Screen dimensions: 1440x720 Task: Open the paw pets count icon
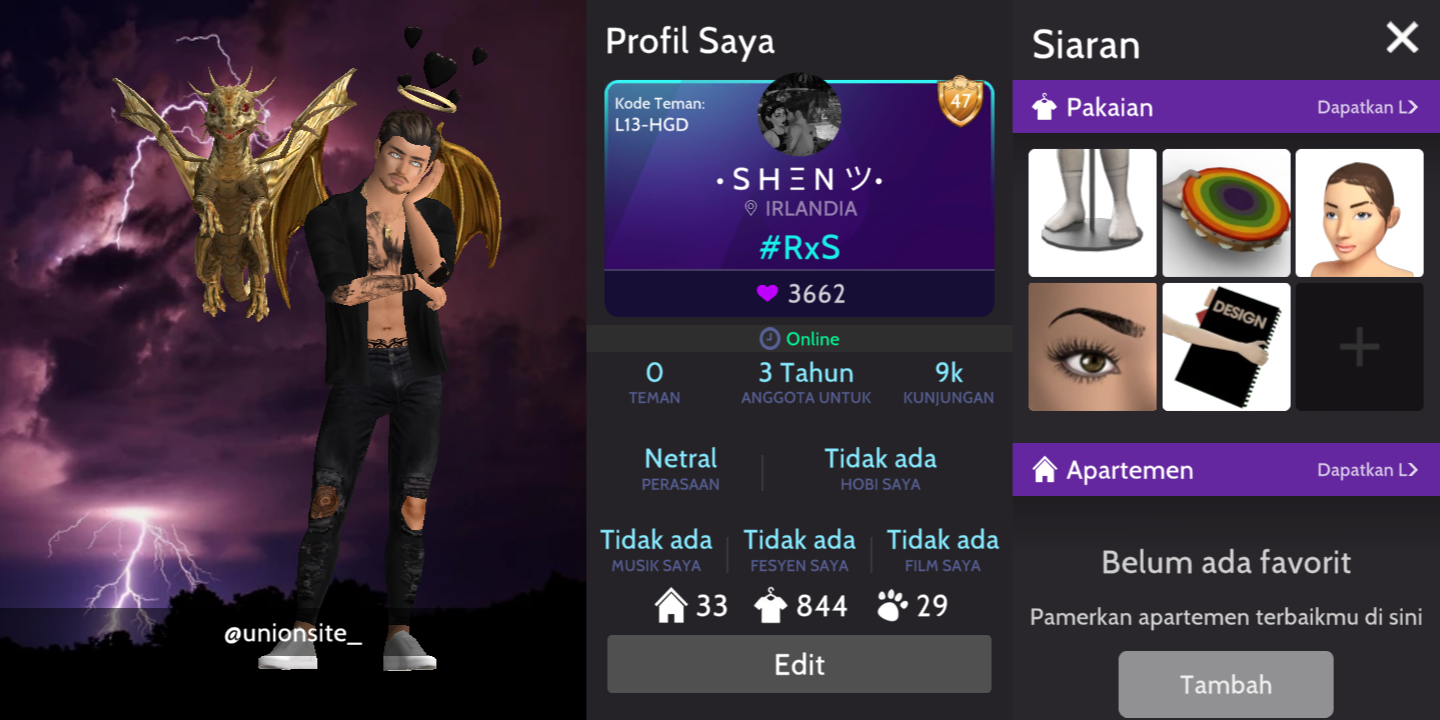[x=892, y=605]
